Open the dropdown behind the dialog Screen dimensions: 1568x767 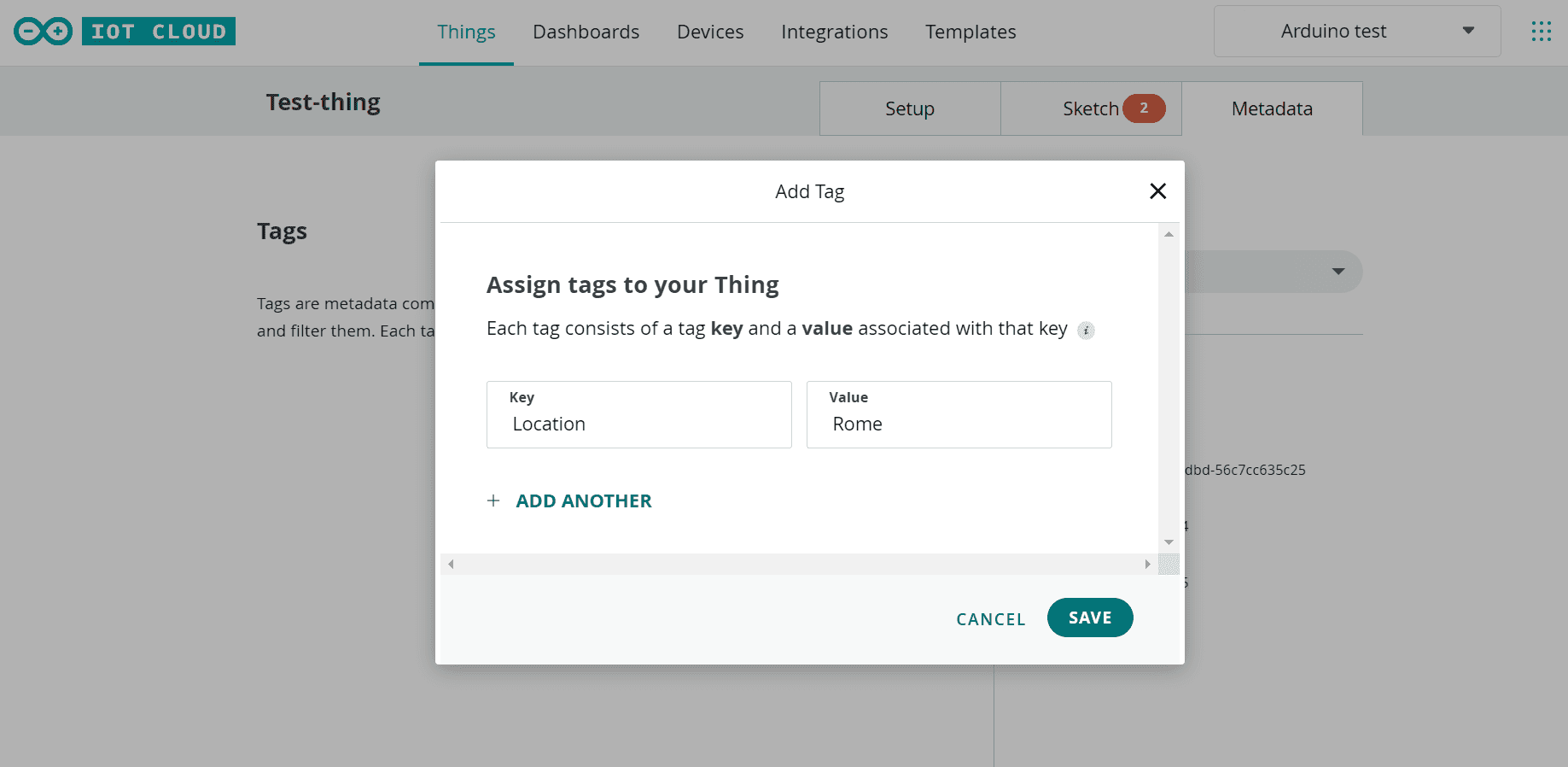[x=1337, y=272]
